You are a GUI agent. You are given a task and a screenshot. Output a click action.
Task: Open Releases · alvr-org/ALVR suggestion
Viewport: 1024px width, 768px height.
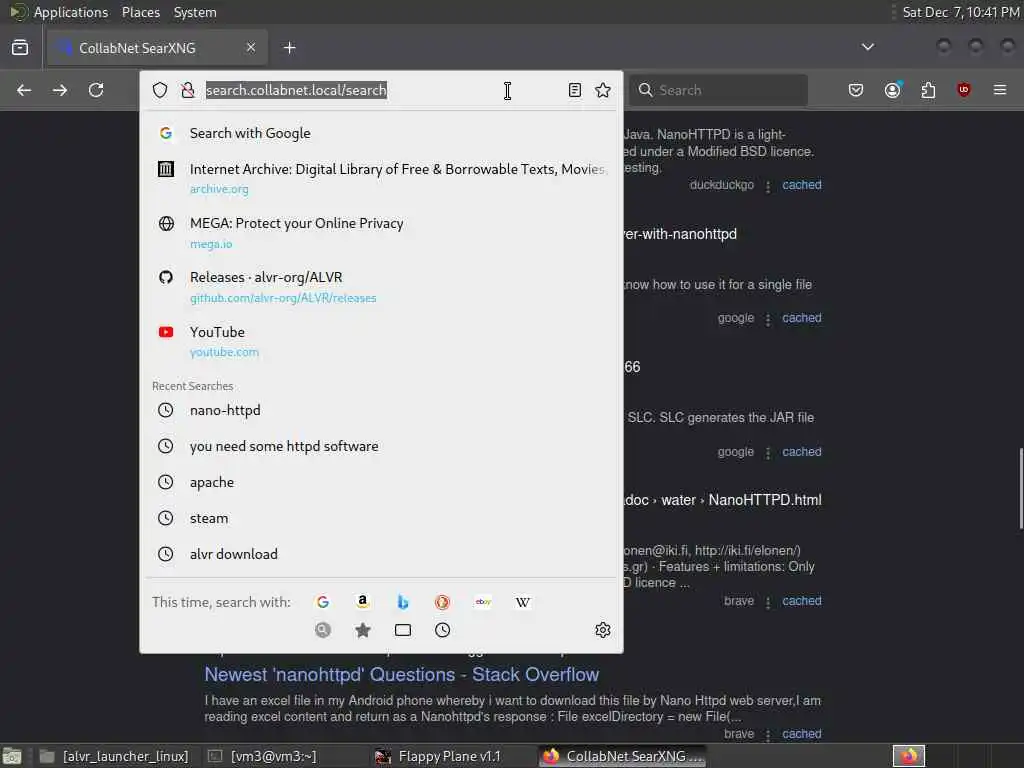pyautogui.click(x=381, y=287)
